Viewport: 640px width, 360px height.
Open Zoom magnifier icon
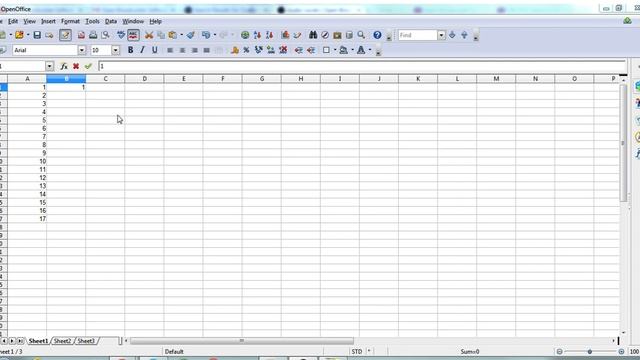point(361,35)
